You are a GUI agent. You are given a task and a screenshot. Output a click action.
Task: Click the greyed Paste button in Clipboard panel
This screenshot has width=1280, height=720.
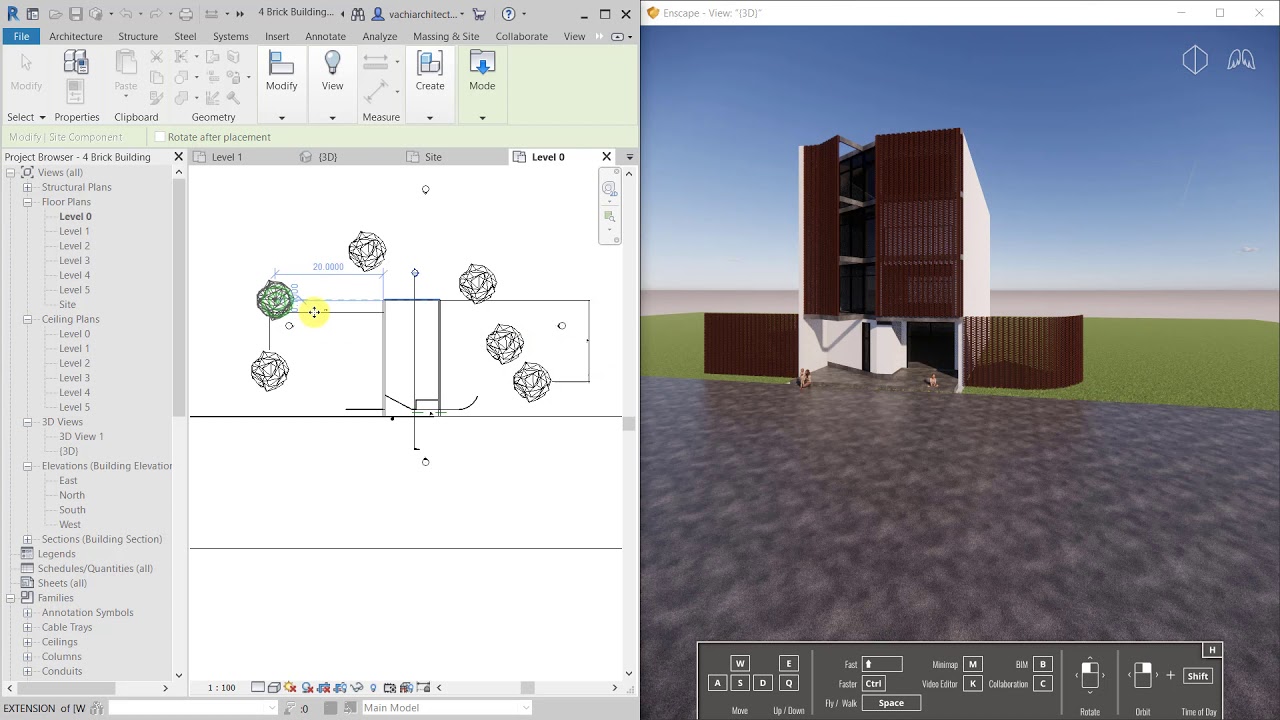coord(125,71)
